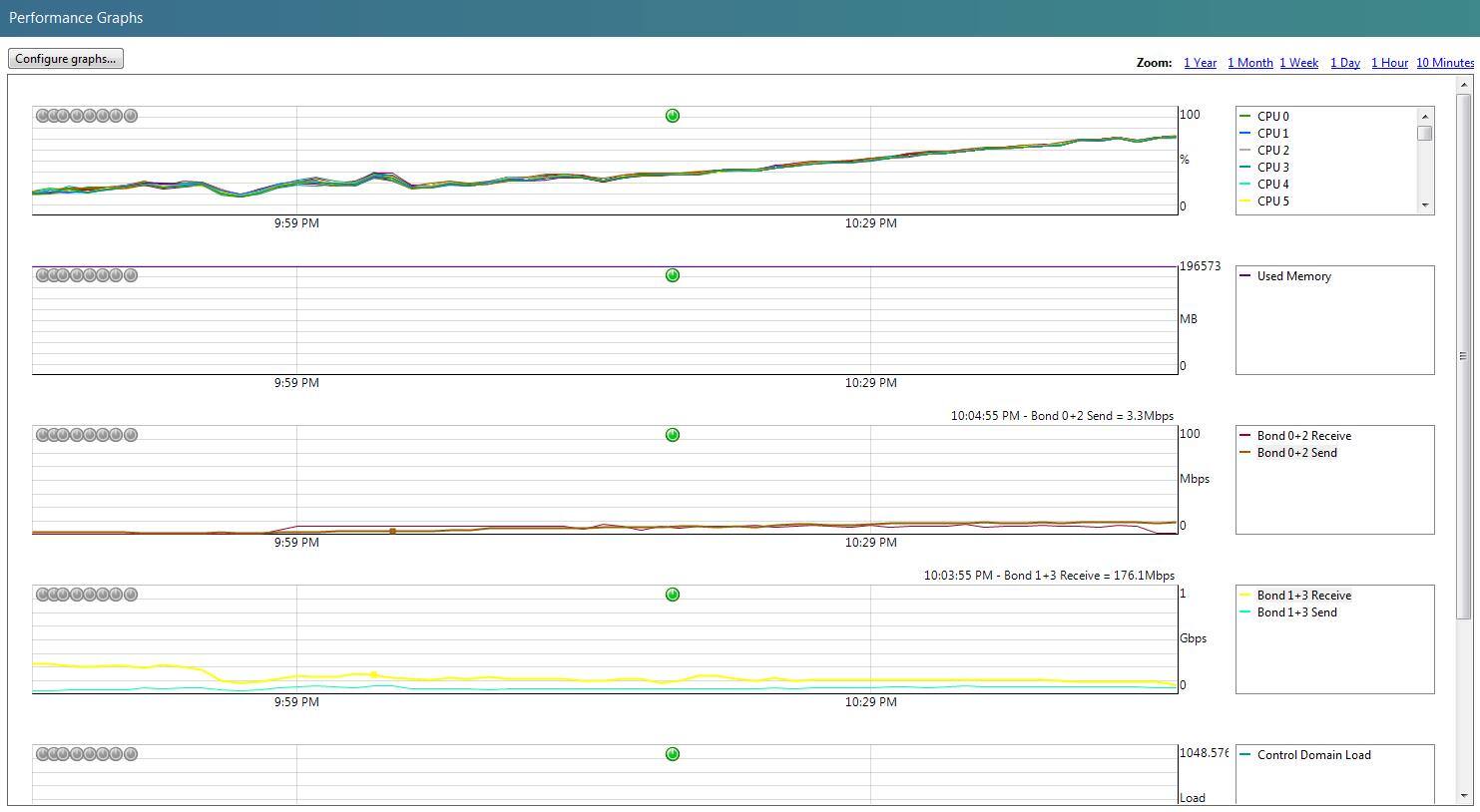Click 9:59 PM label under CPU graph
The image size is (1480, 812).
(x=296, y=223)
